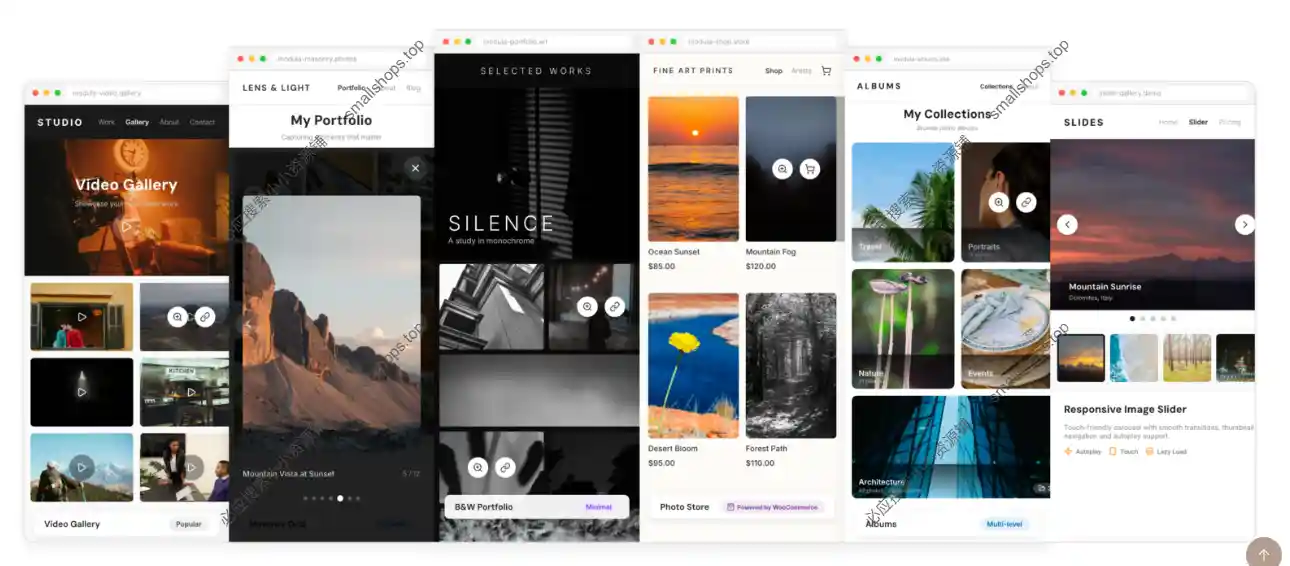1290x566 pixels.
Task: Click the Powered by WooCommerce badge
Action: click(x=772, y=507)
